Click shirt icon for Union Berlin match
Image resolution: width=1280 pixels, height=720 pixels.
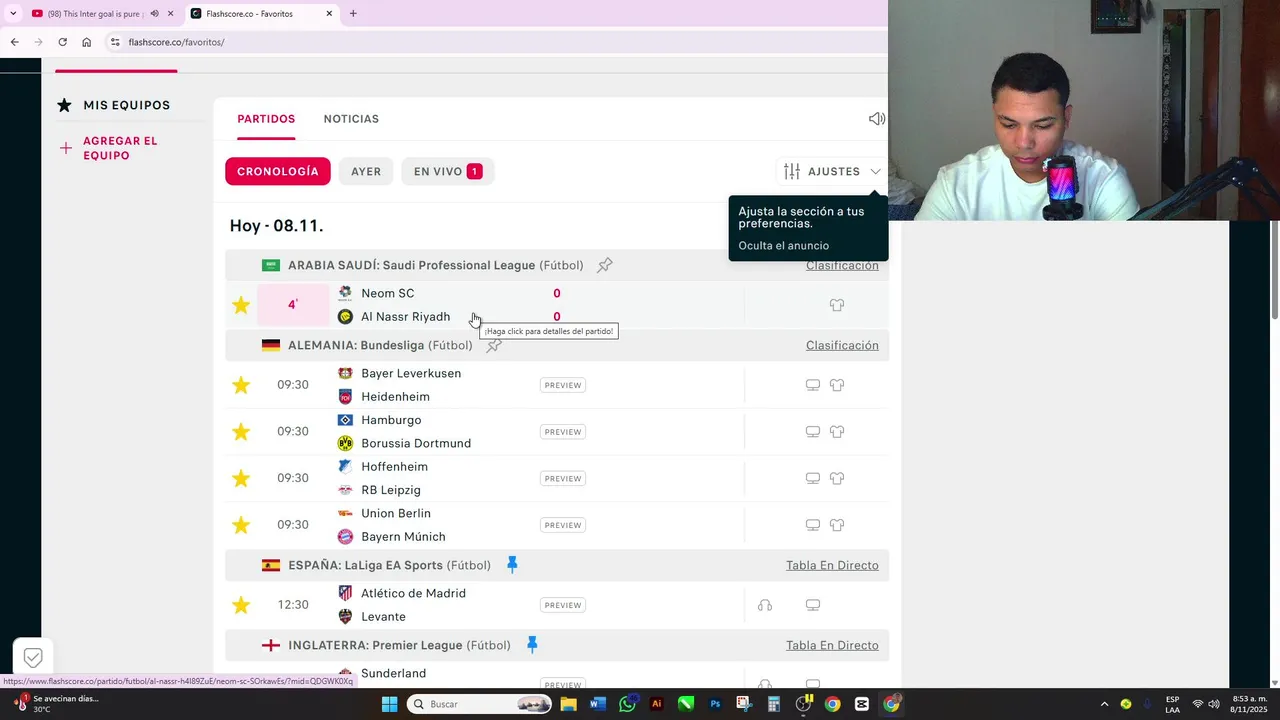point(837,525)
